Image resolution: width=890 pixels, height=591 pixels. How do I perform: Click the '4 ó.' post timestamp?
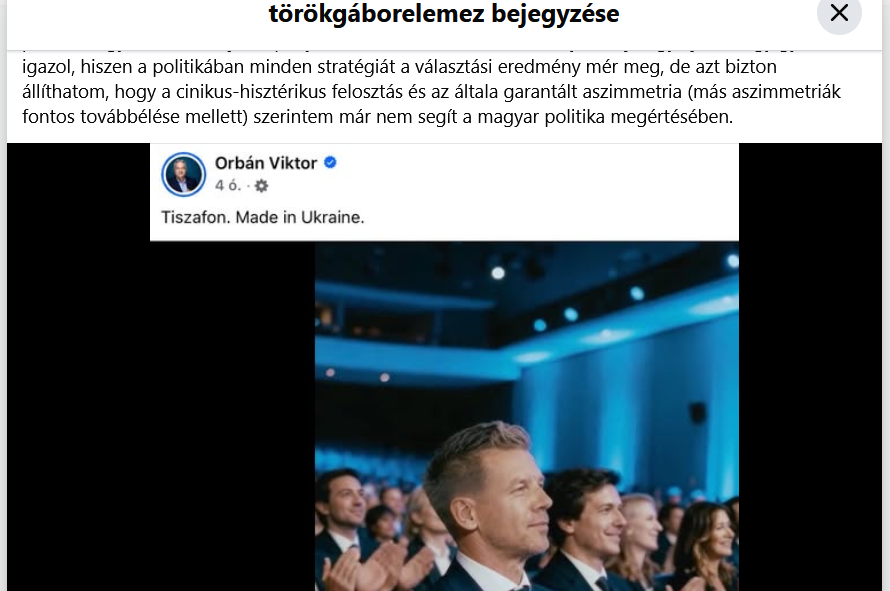point(228,185)
